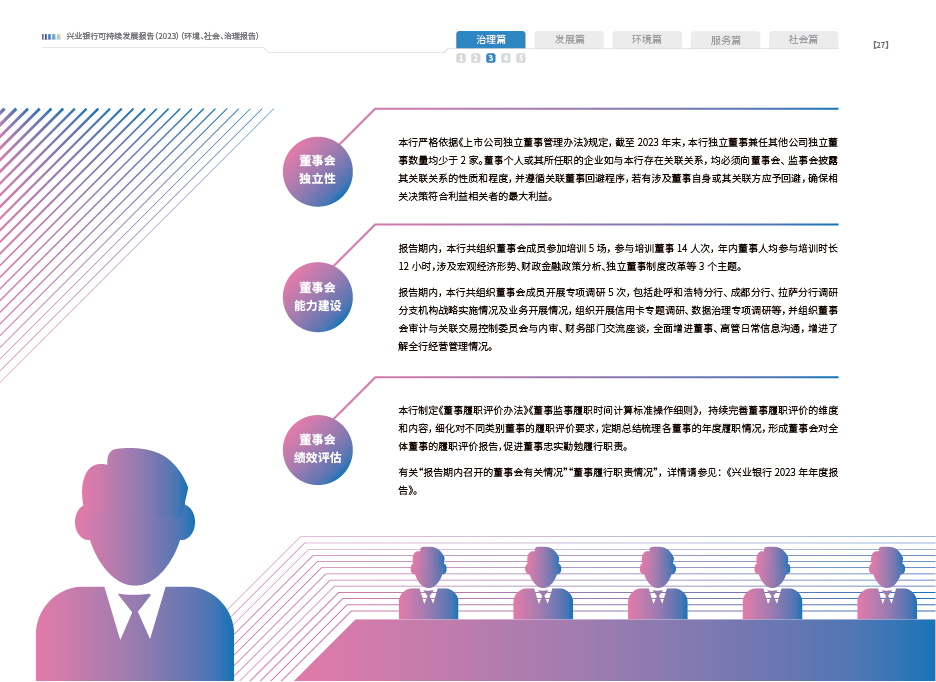Open the 社会篇 tab
This screenshot has height=682, width=936.
coord(803,40)
